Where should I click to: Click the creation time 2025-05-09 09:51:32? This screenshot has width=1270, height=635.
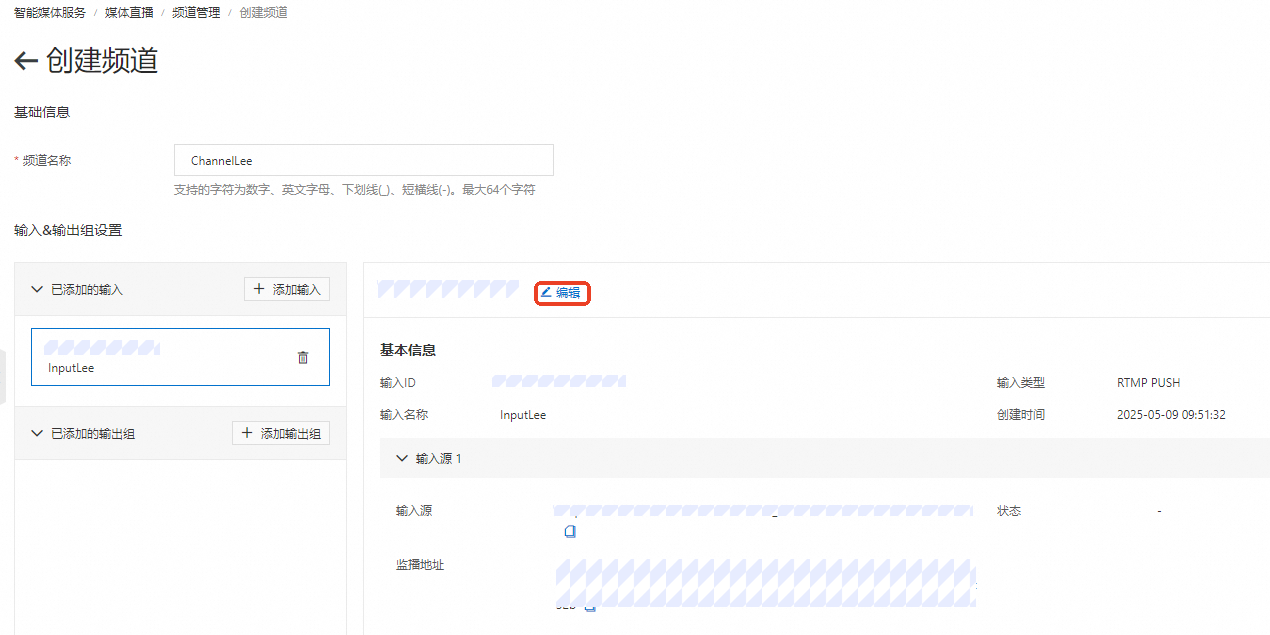pos(1171,415)
